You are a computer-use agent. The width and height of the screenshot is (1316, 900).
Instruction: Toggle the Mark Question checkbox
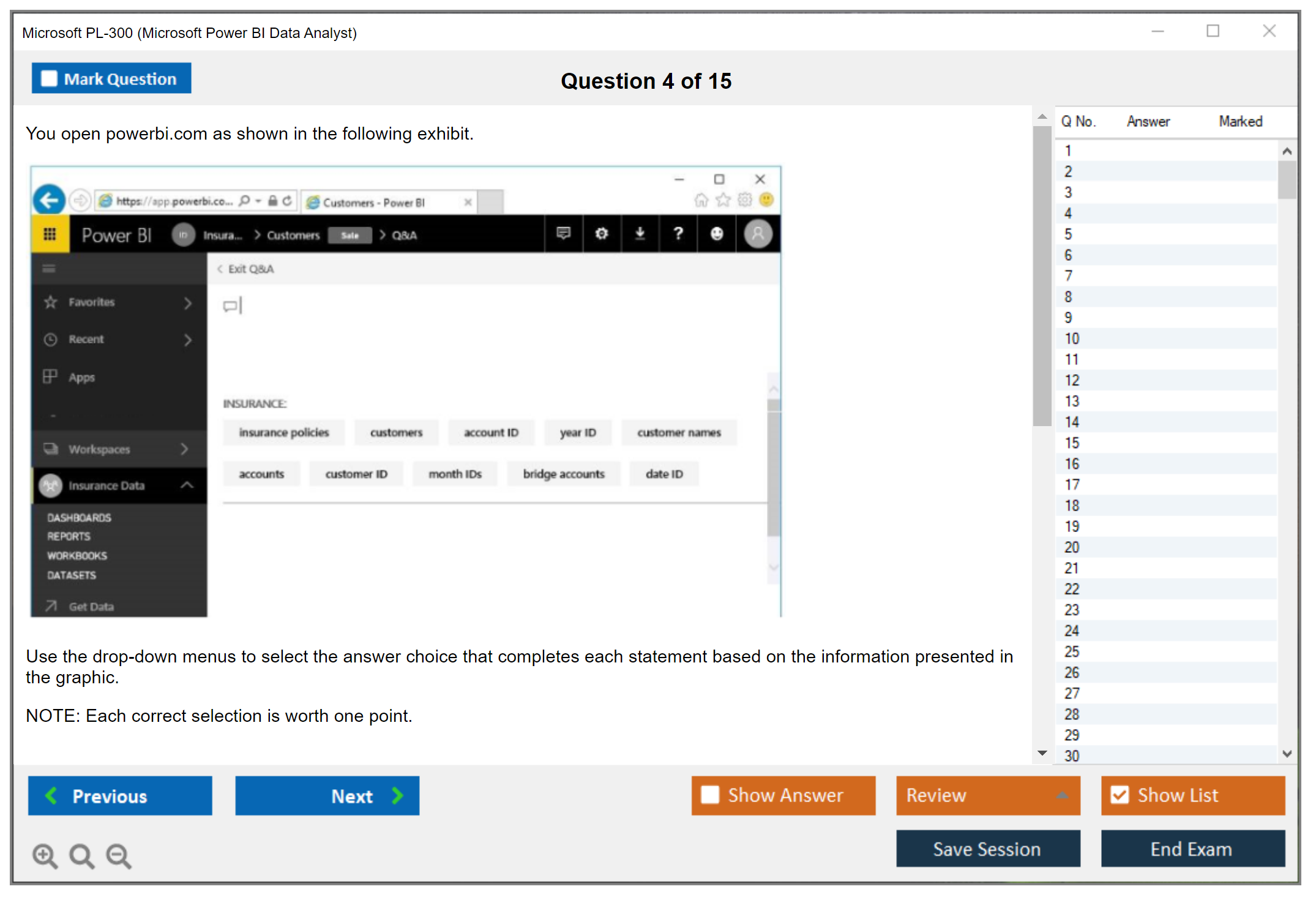pos(49,78)
